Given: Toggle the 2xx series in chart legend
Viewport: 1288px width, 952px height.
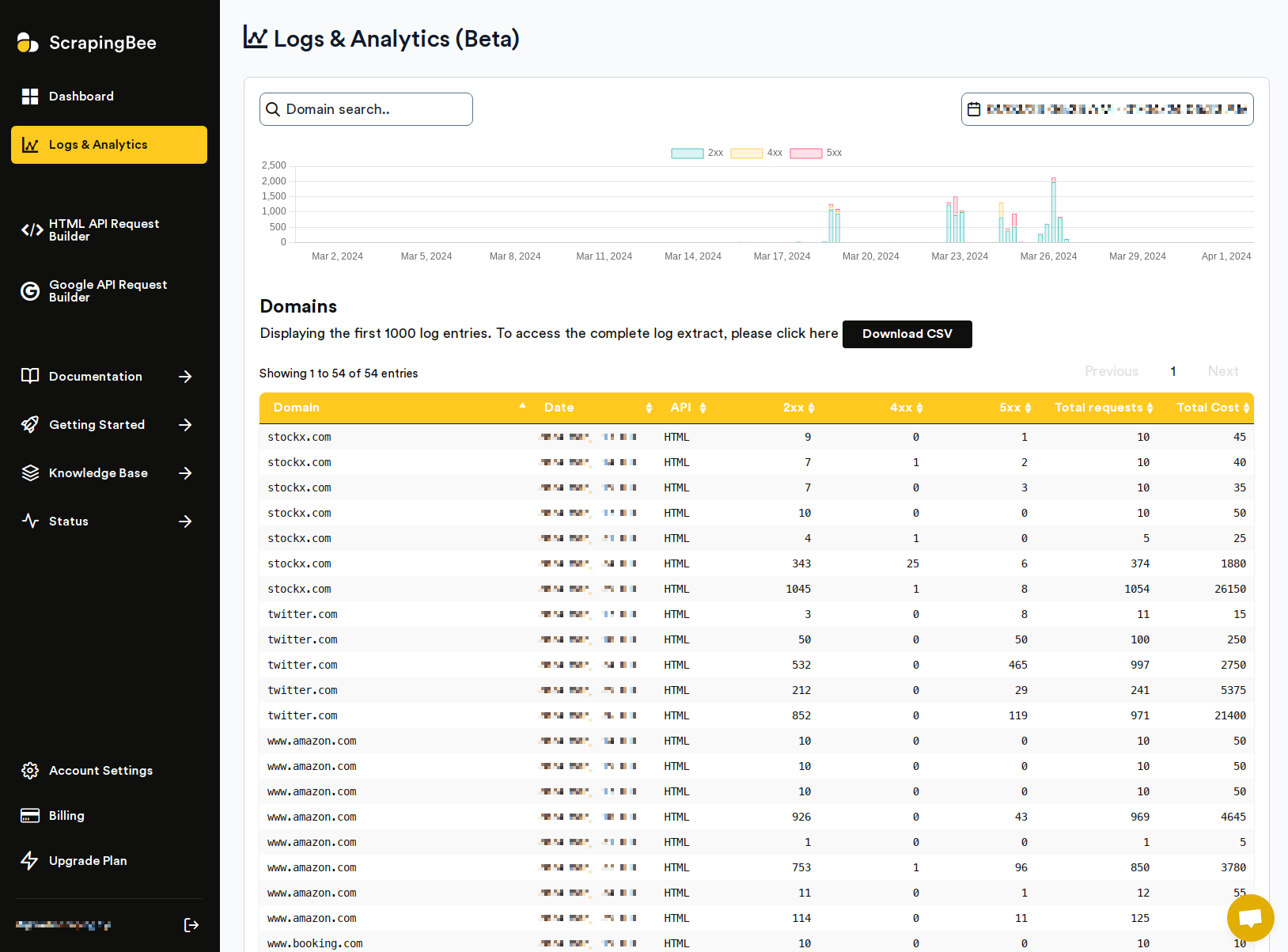Looking at the screenshot, I should [697, 153].
